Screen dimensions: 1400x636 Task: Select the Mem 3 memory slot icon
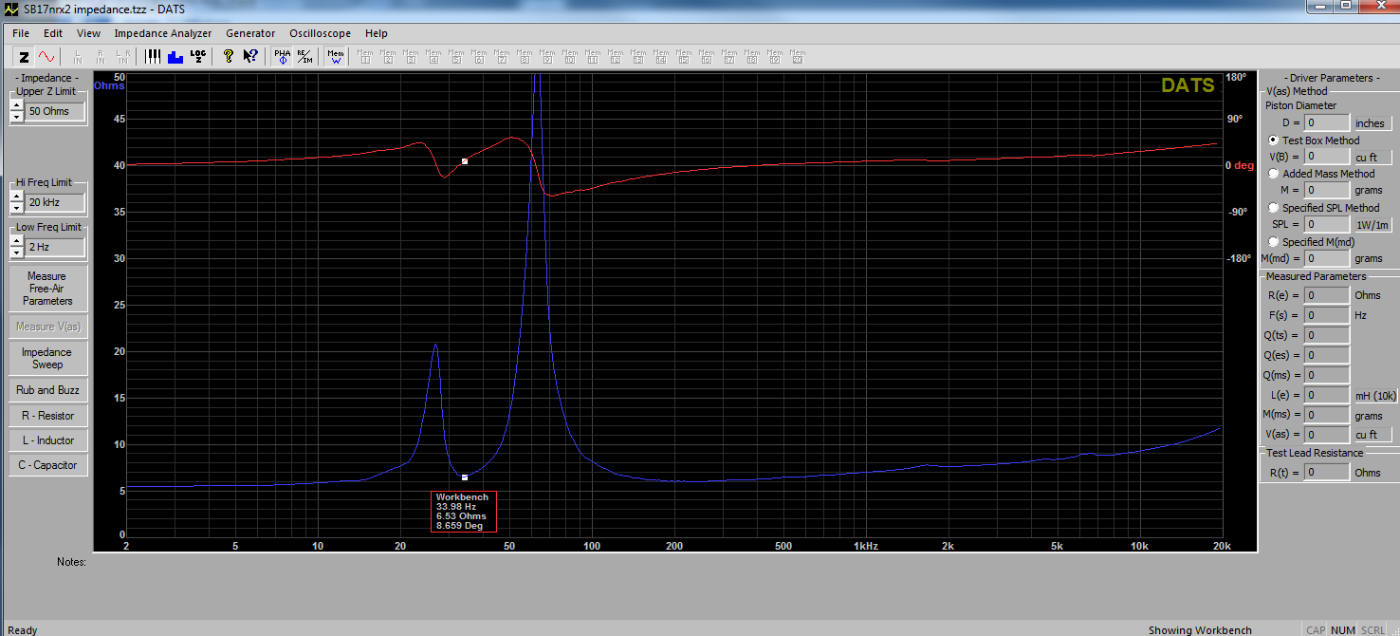[x=411, y=57]
